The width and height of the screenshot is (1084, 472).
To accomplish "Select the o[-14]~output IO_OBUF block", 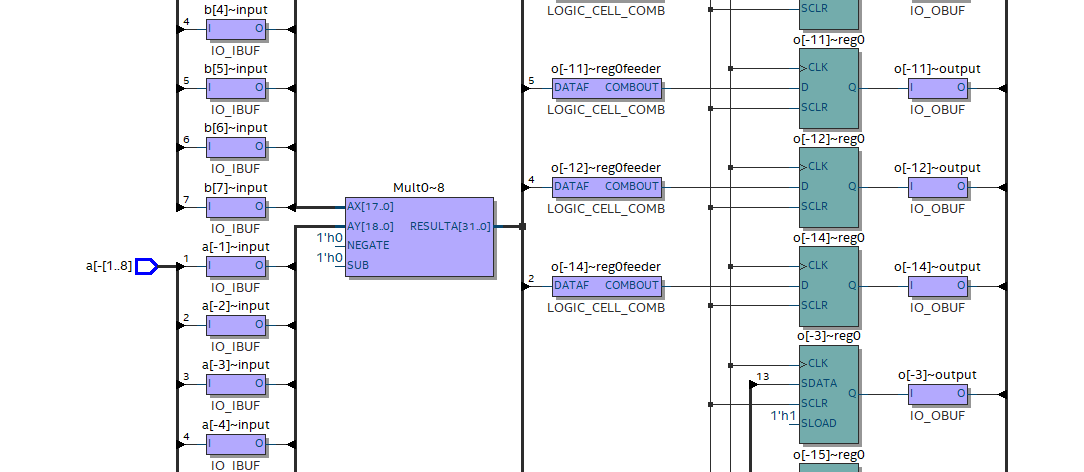I will coord(937,285).
